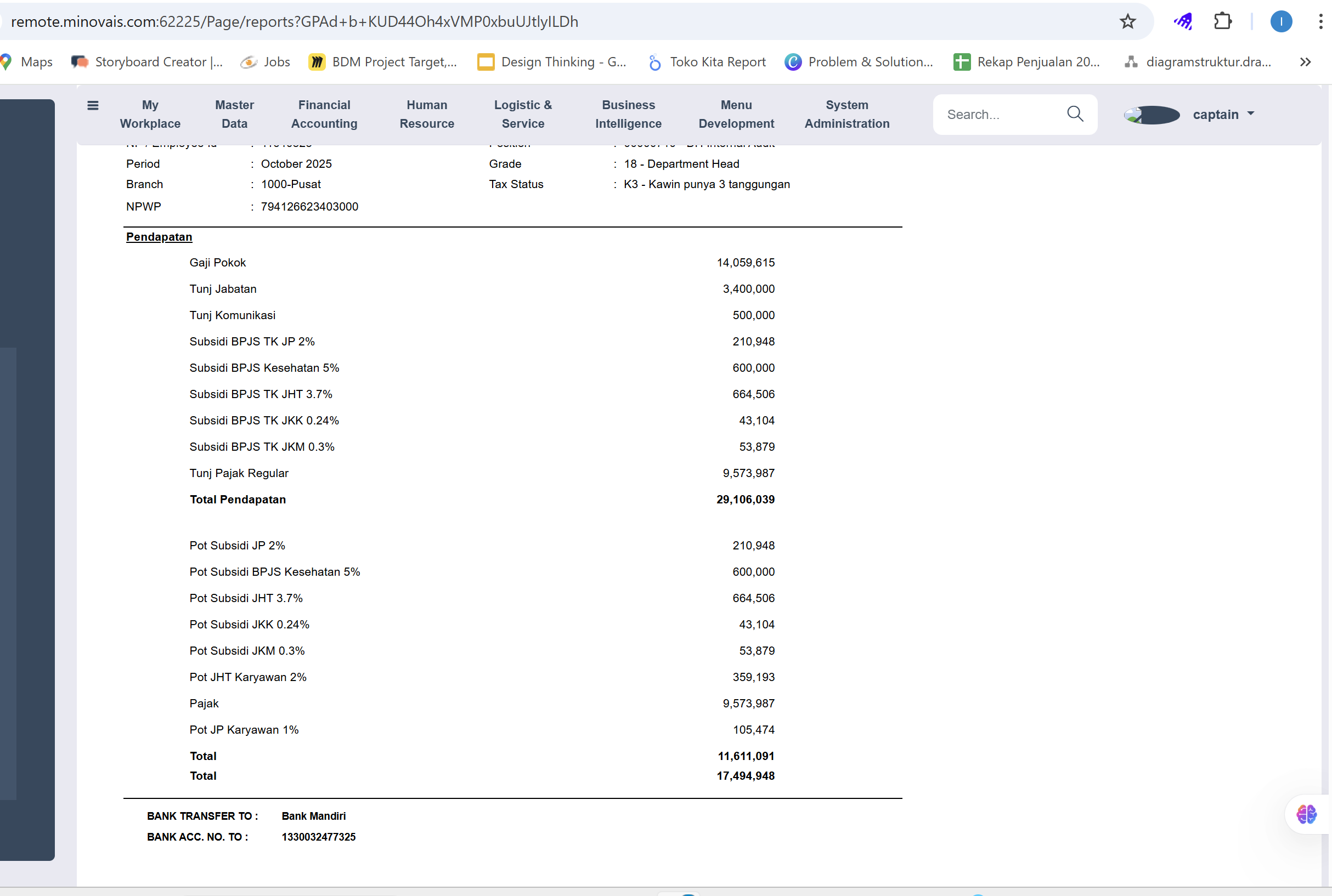Click the captain user avatar image
The image size is (1332, 896).
(1152, 115)
